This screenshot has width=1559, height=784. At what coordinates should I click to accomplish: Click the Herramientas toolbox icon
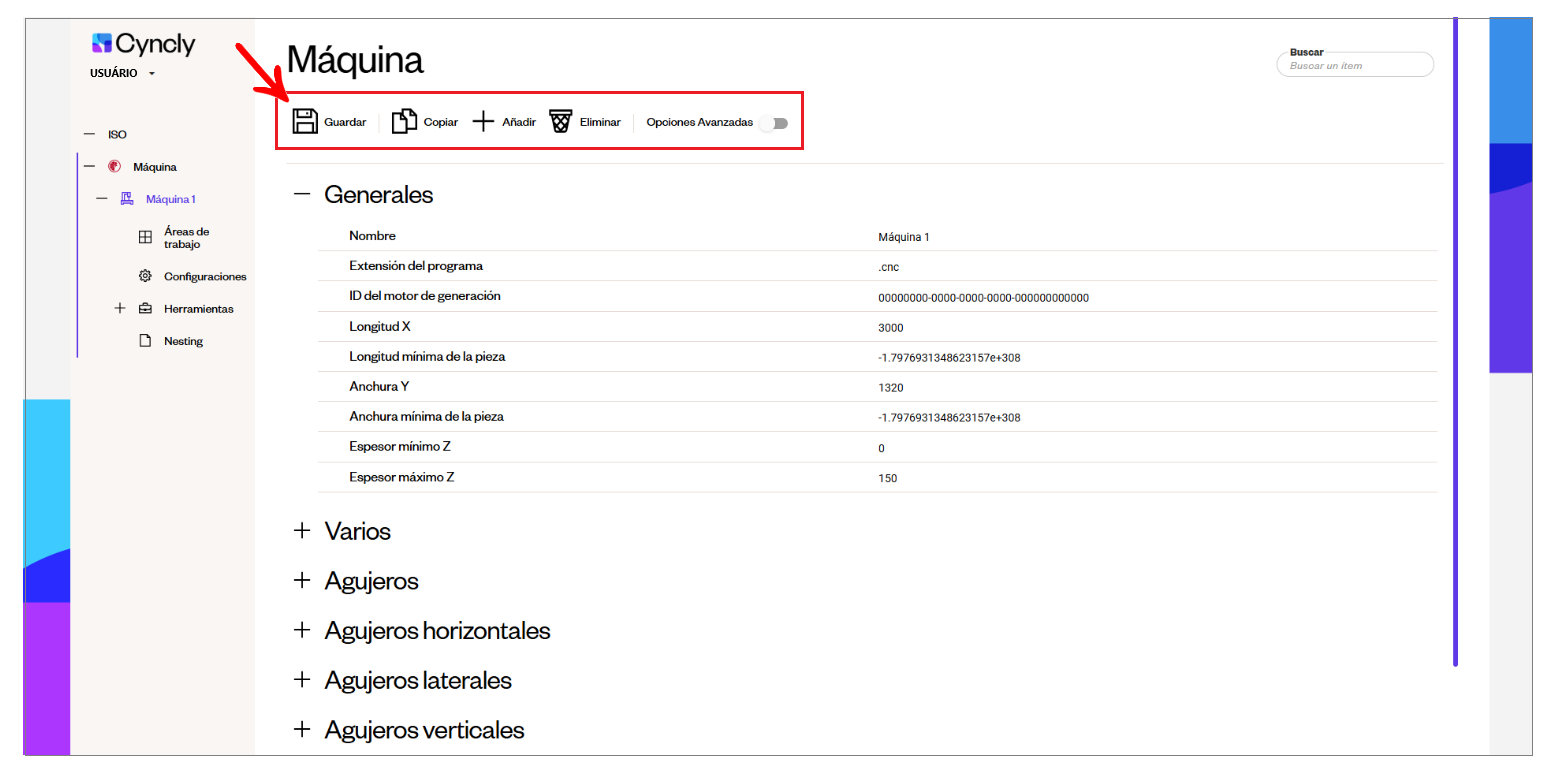click(x=145, y=309)
